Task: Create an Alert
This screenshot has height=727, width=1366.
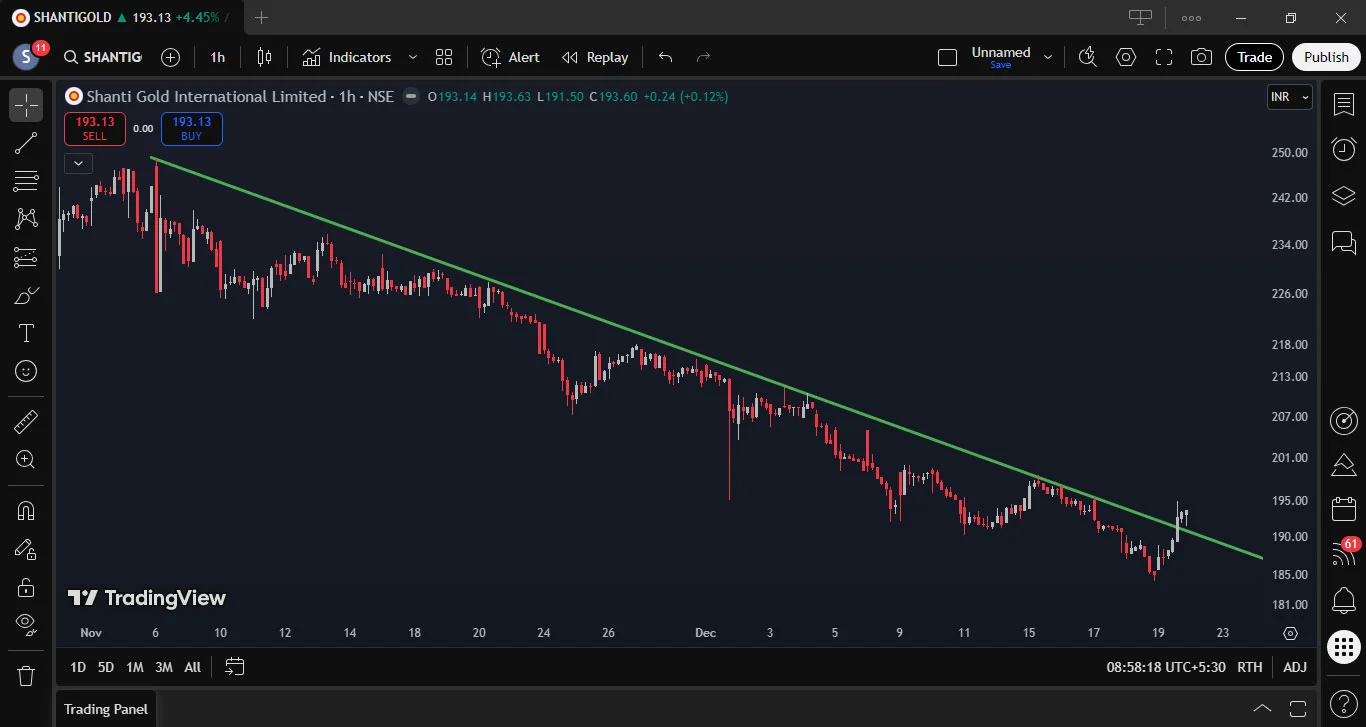Action: pyautogui.click(x=510, y=57)
